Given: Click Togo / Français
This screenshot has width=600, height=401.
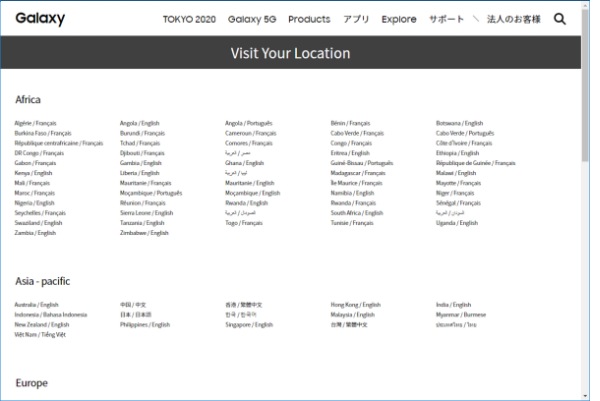Looking at the screenshot, I should coord(244,223).
